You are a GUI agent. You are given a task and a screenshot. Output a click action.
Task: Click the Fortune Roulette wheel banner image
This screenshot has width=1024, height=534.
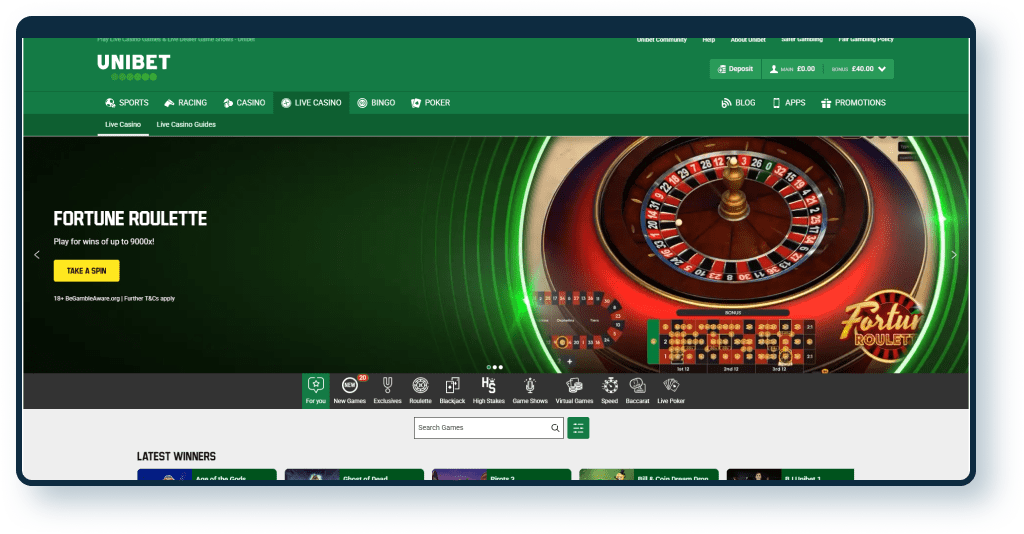click(731, 255)
